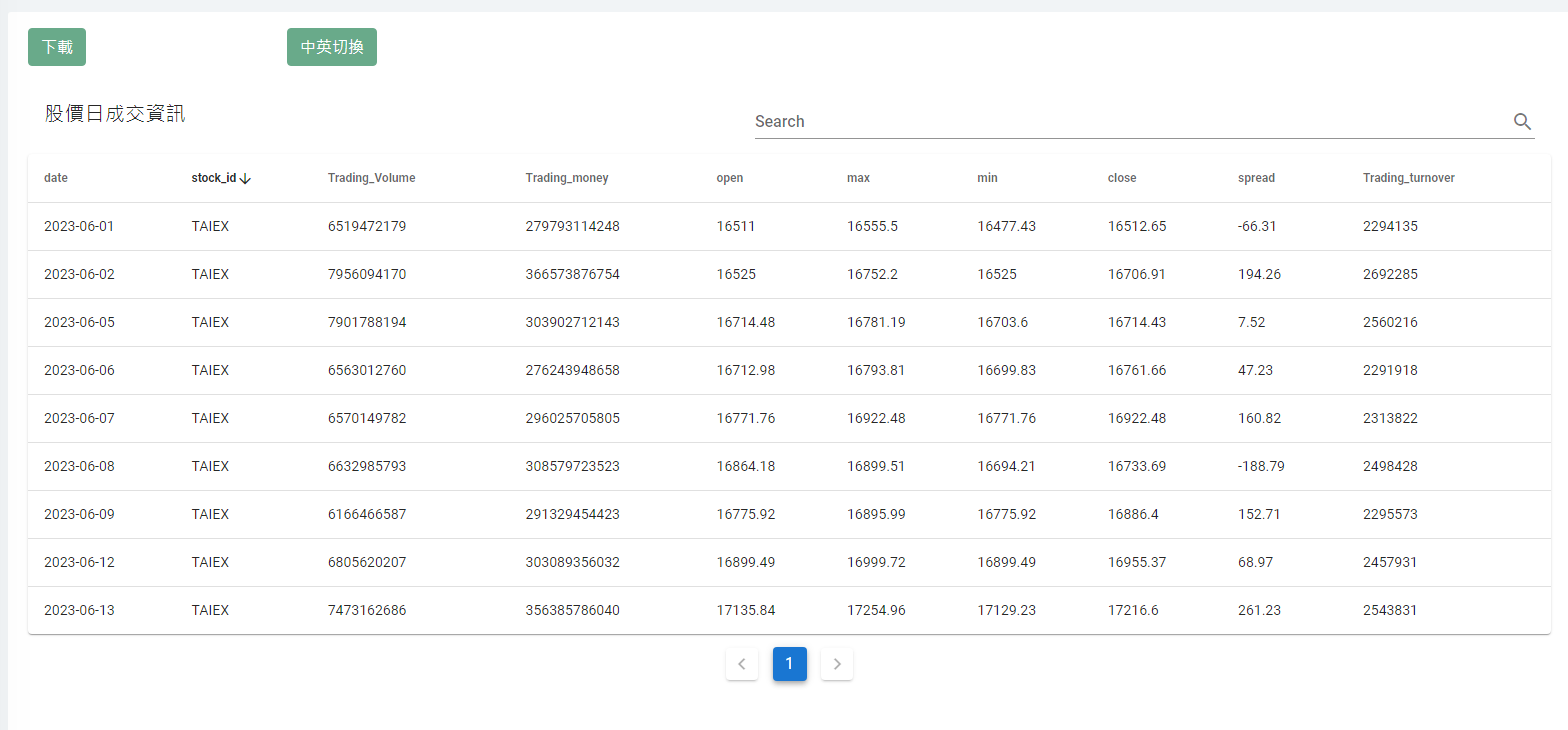Click the search magnifier icon

click(1522, 121)
